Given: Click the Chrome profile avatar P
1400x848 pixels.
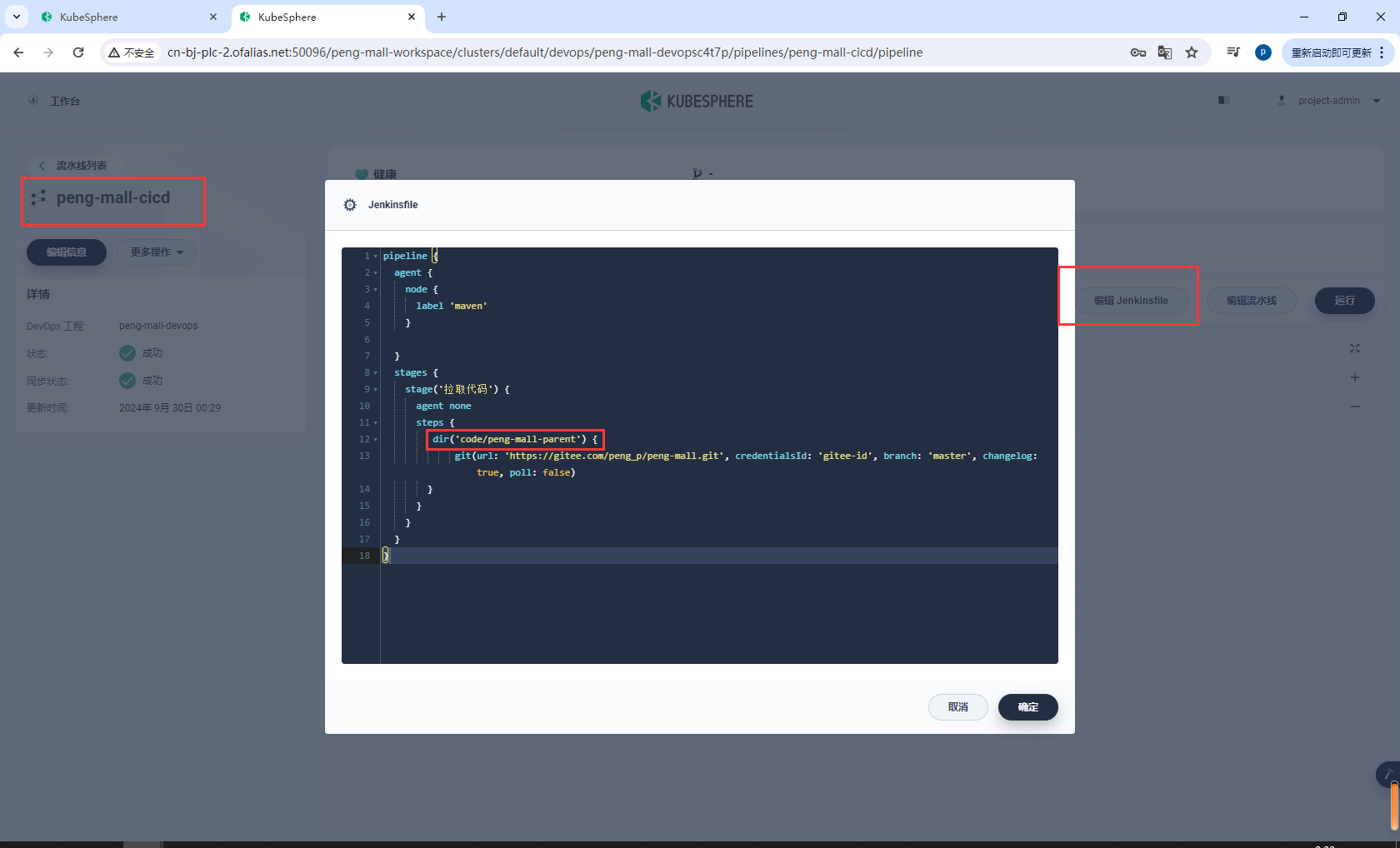Looking at the screenshot, I should pos(1263,52).
